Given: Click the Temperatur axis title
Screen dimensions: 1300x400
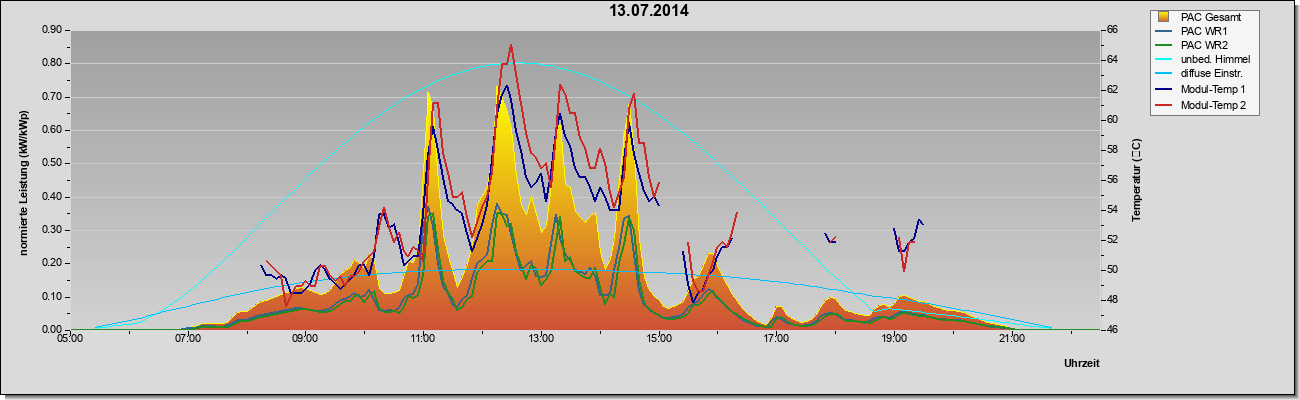Looking at the screenshot, I should coord(1136,180).
